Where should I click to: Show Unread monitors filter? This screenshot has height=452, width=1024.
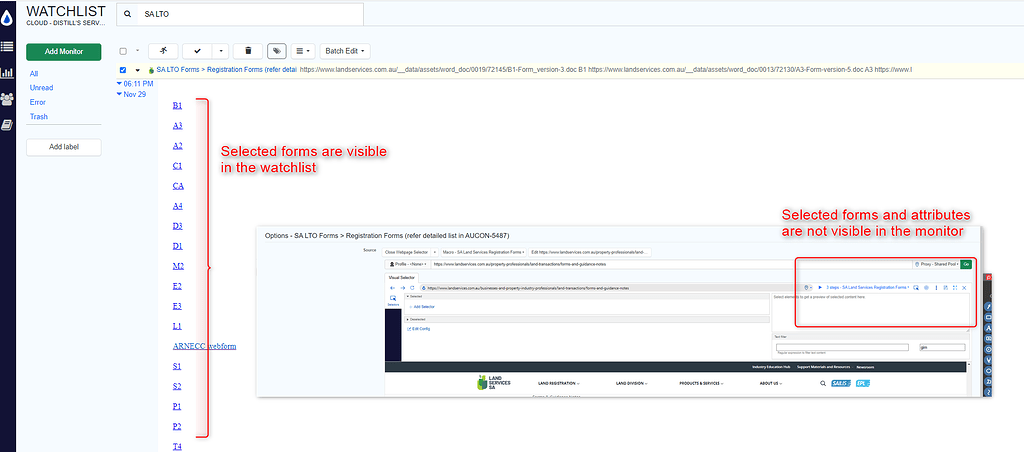click(41, 88)
